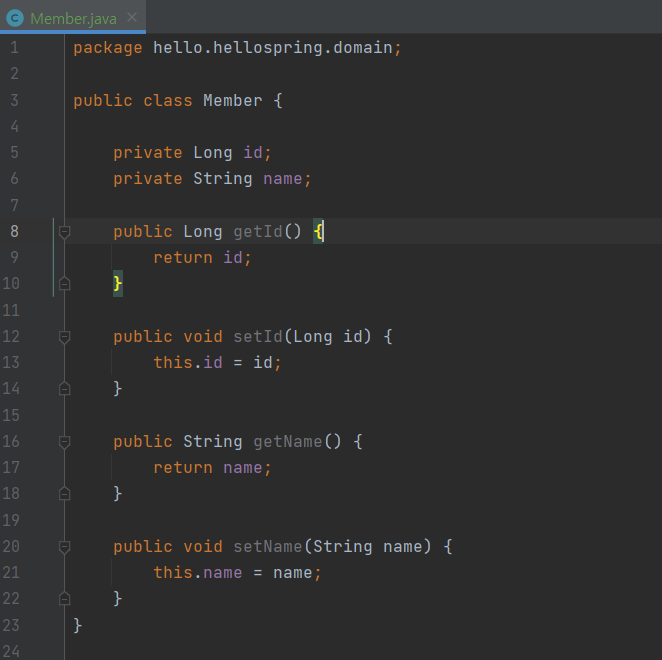Click line number 3 in the gutter

click(14, 100)
